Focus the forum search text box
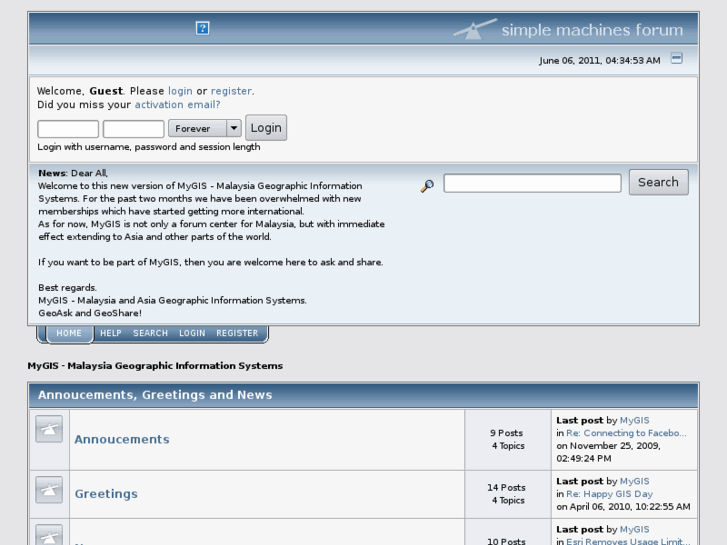 click(532, 183)
